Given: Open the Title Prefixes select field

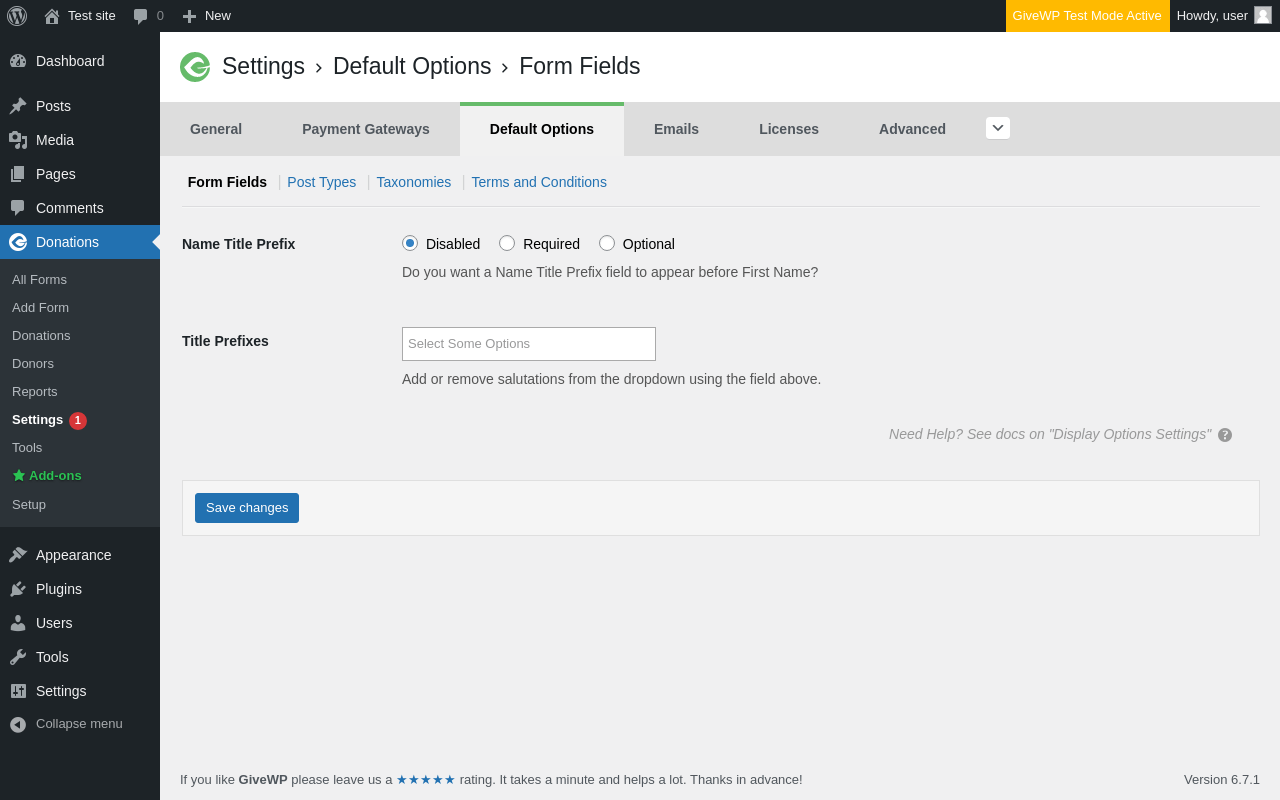Looking at the screenshot, I should point(529,344).
